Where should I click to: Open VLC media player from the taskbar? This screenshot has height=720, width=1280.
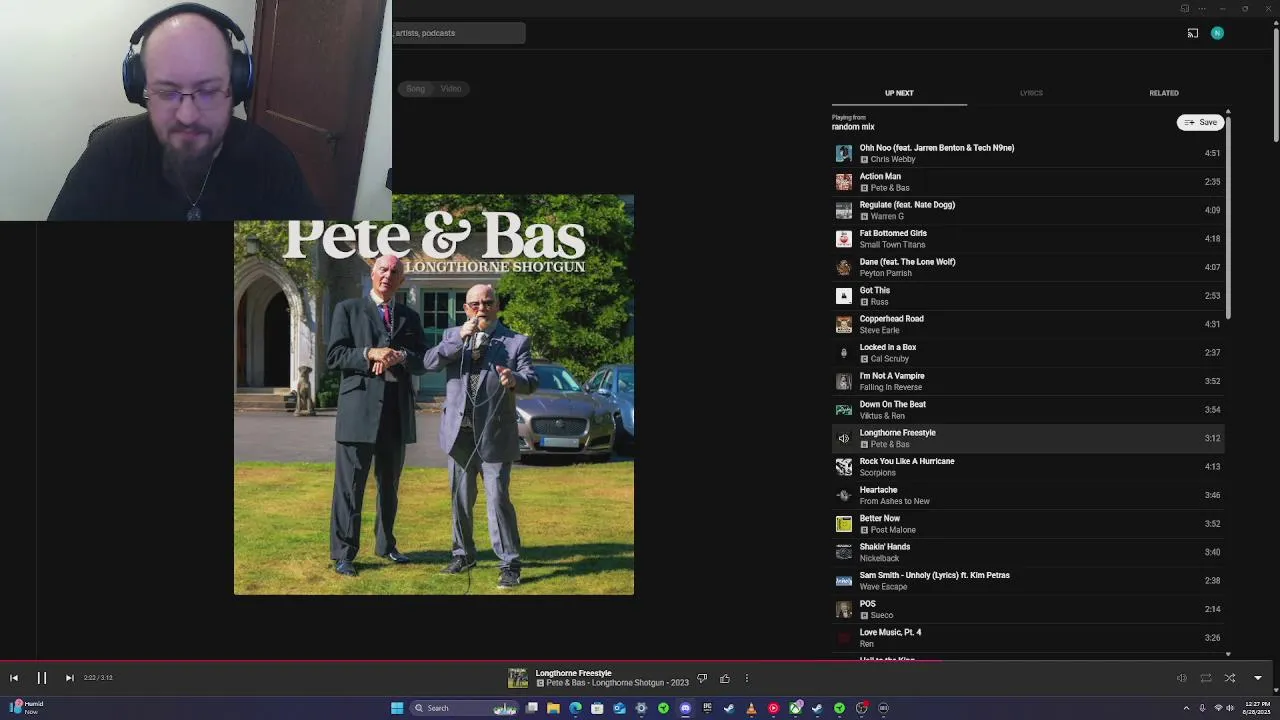click(751, 708)
